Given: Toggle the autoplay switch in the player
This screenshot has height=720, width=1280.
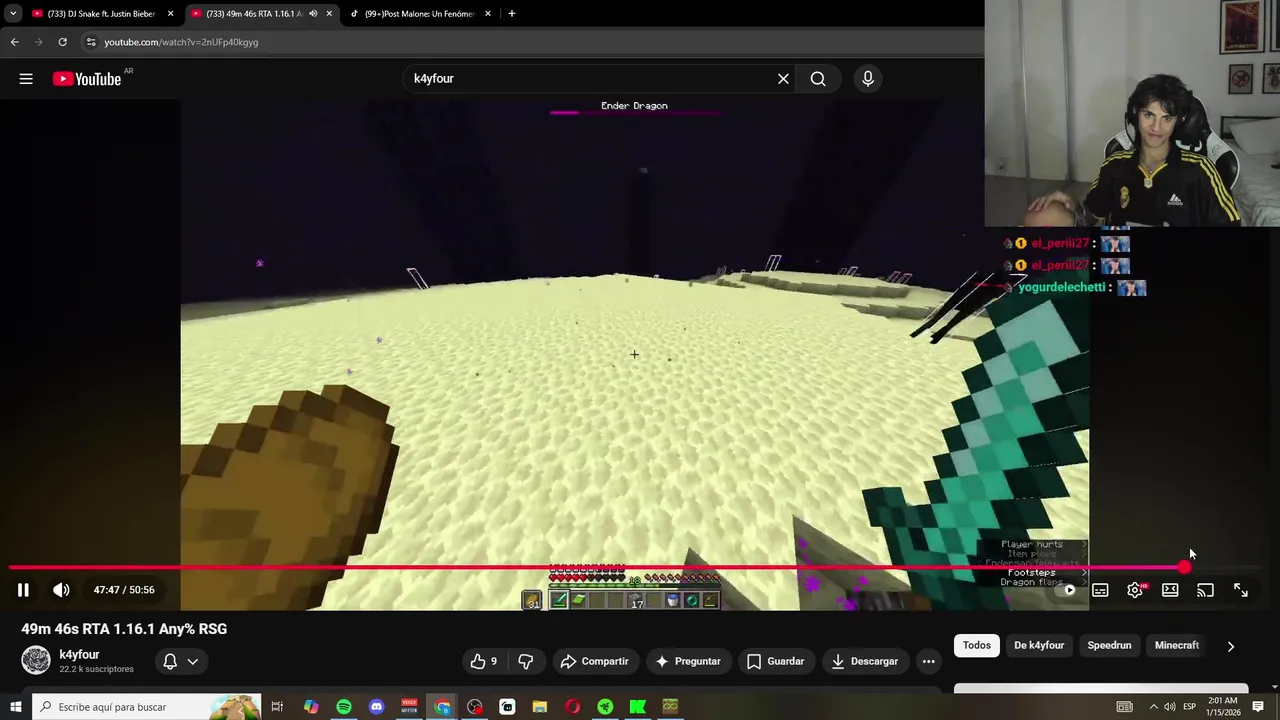Looking at the screenshot, I should point(1067,590).
